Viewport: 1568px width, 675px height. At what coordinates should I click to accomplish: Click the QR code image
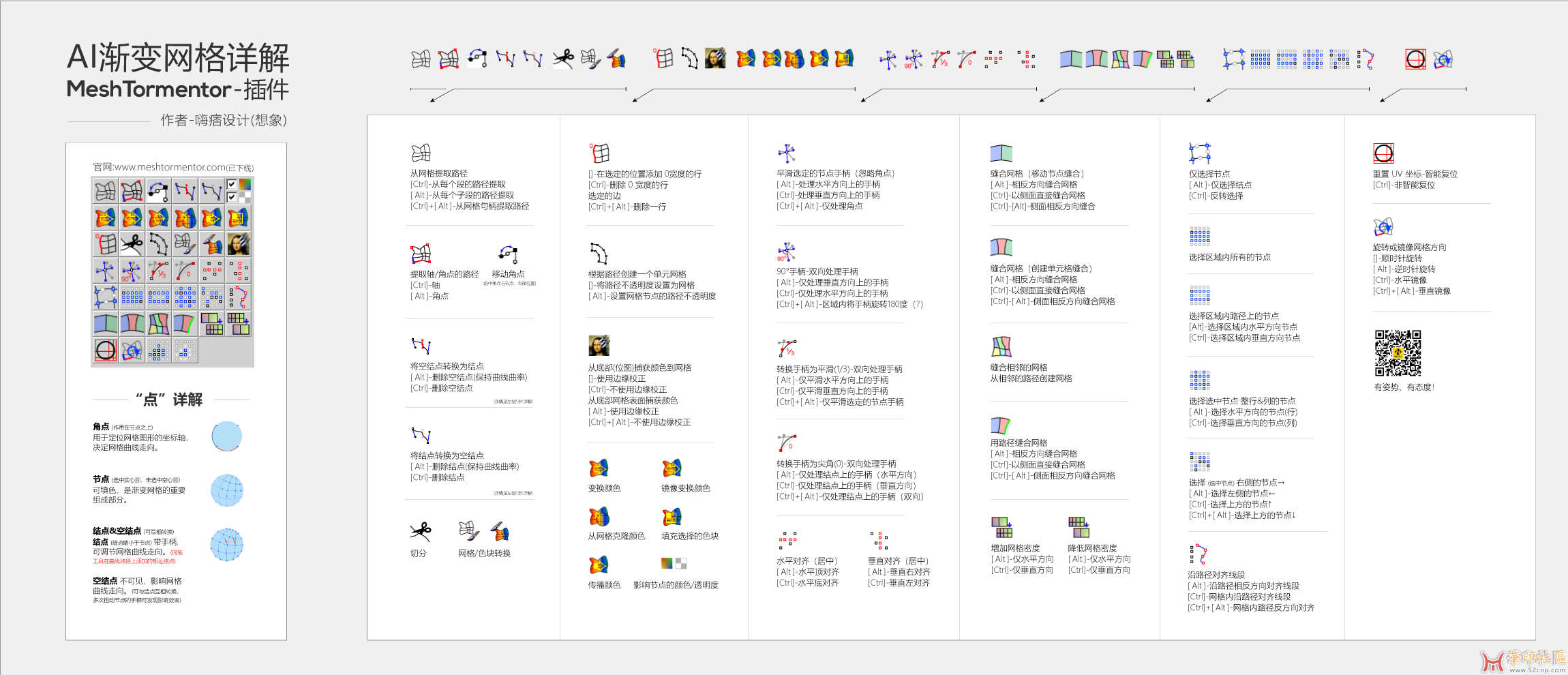(x=1398, y=353)
